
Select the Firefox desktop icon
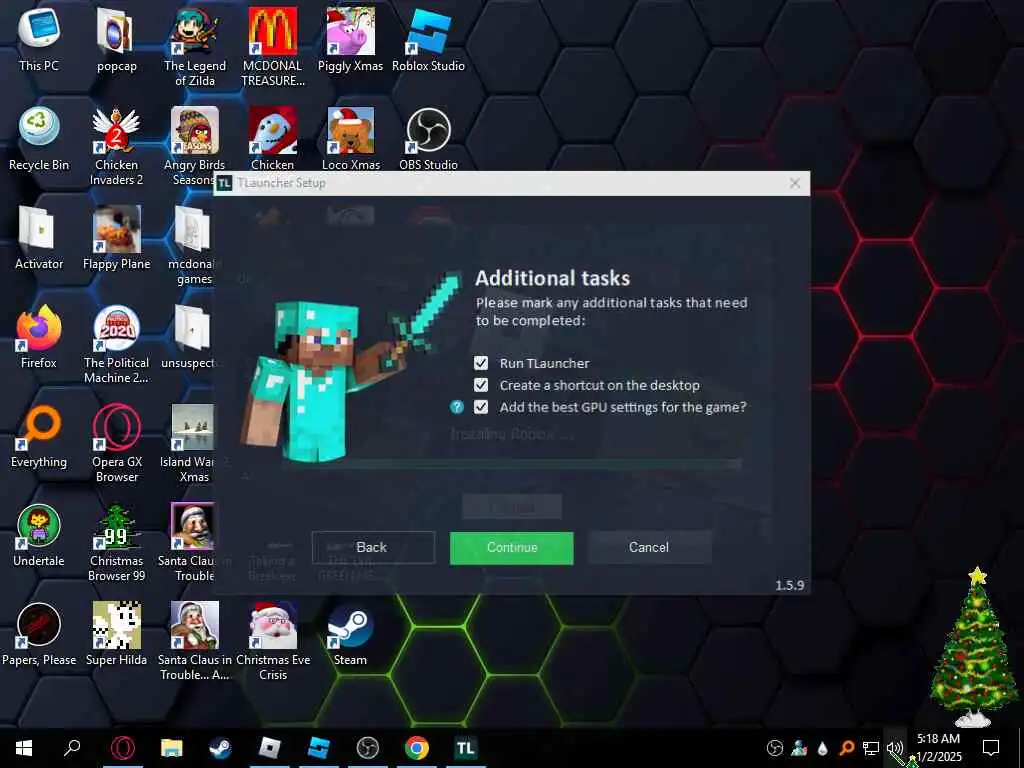click(39, 337)
